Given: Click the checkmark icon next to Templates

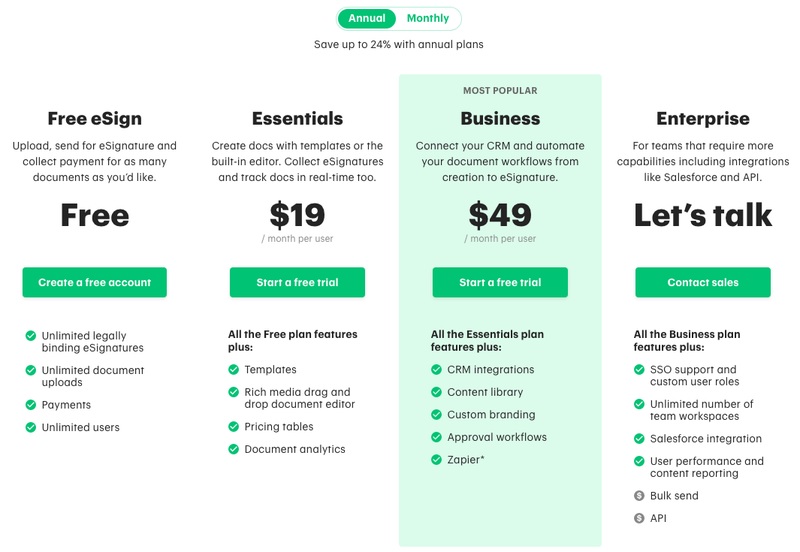Looking at the screenshot, I should [234, 369].
